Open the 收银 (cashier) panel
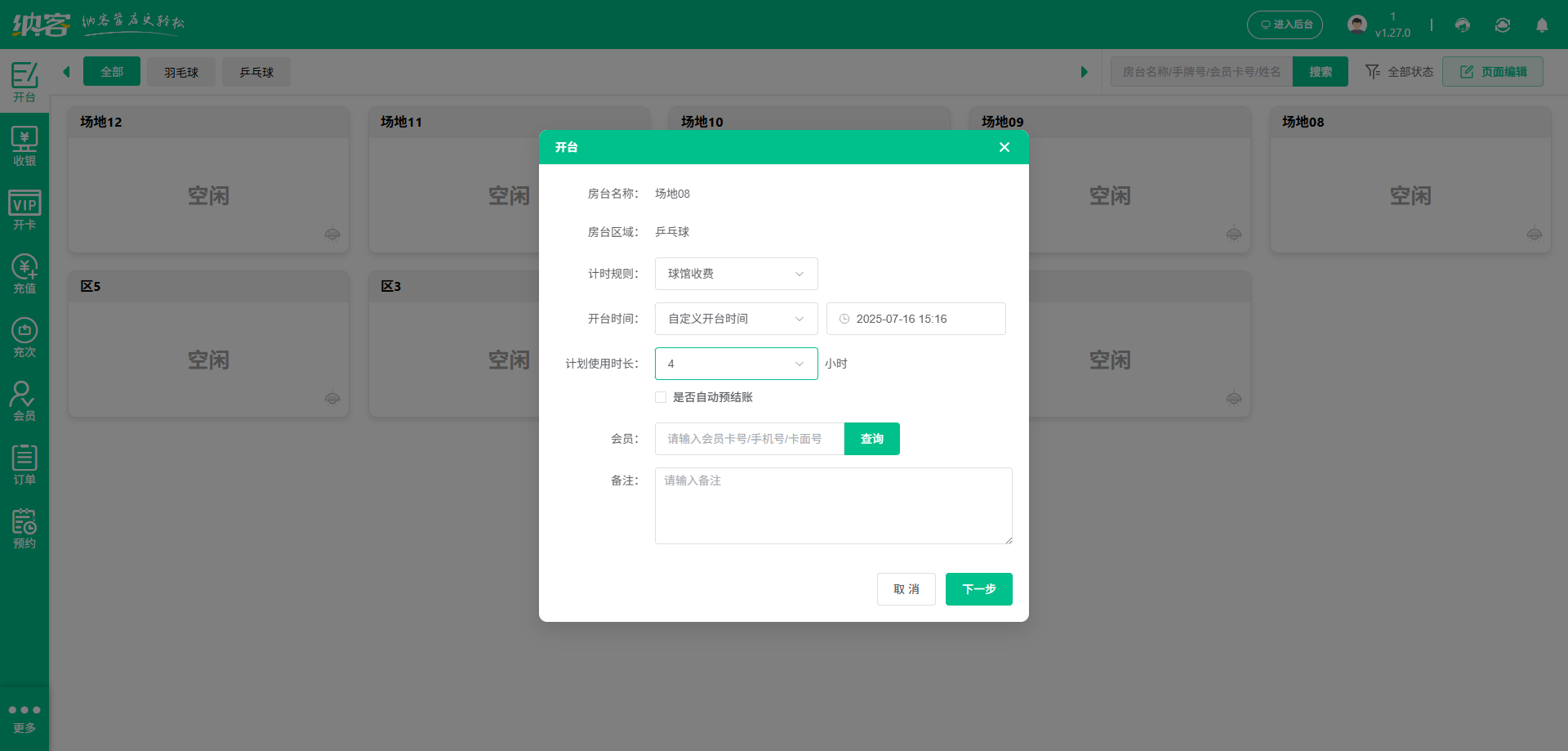The image size is (1568, 751). [24, 145]
